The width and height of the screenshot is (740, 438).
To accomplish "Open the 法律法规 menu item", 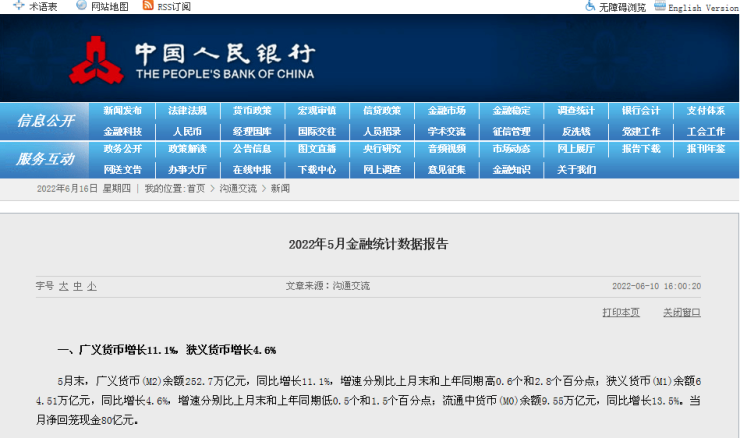I will (187, 110).
